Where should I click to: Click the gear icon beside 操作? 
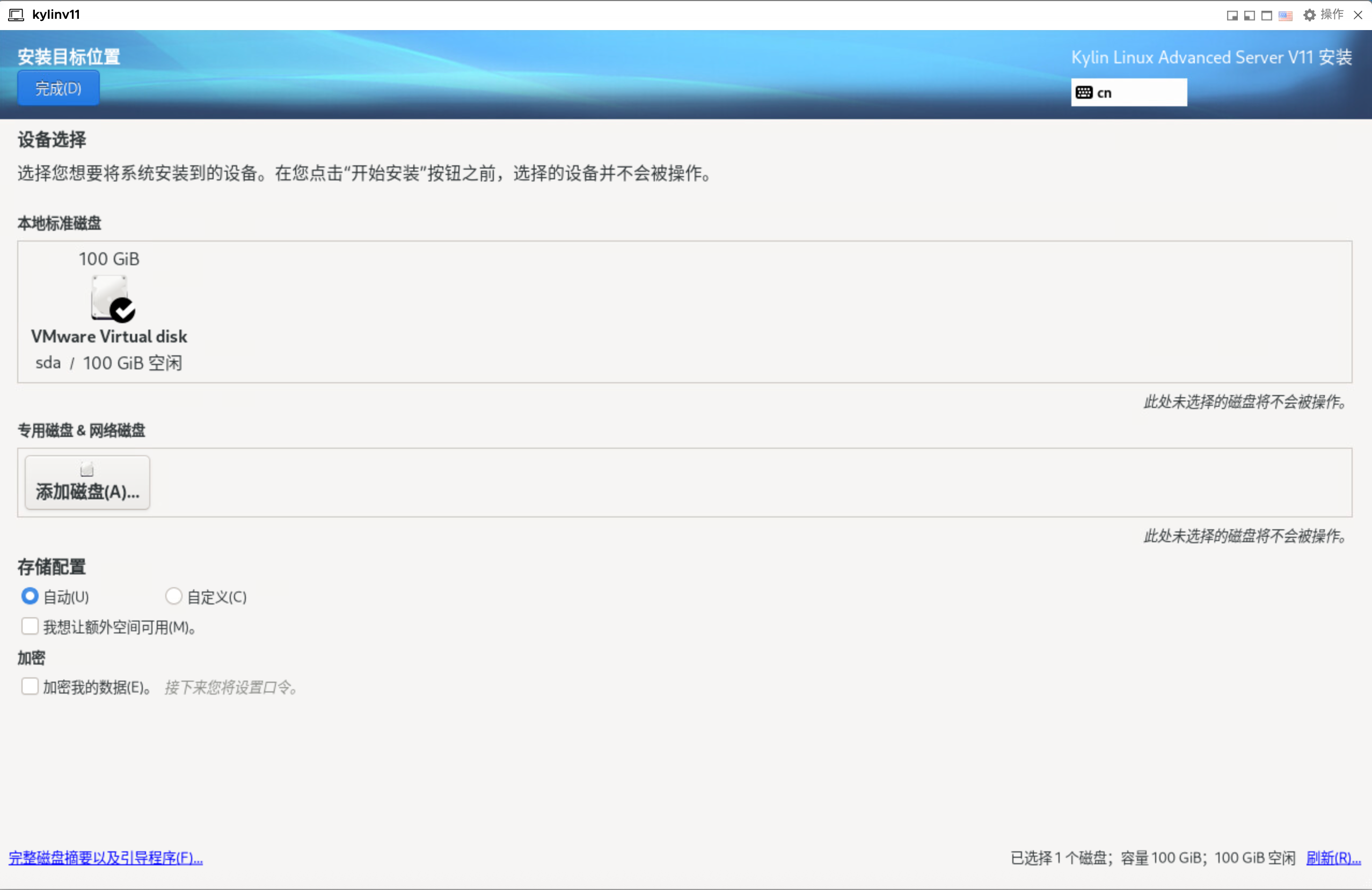(x=1310, y=15)
